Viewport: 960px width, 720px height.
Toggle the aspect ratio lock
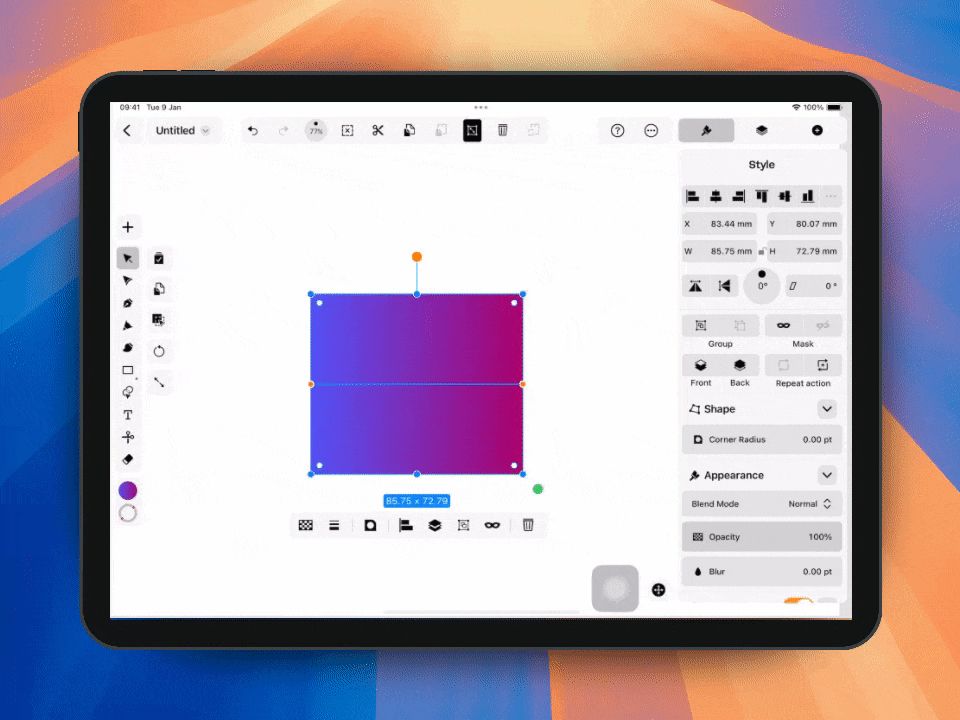[762, 251]
